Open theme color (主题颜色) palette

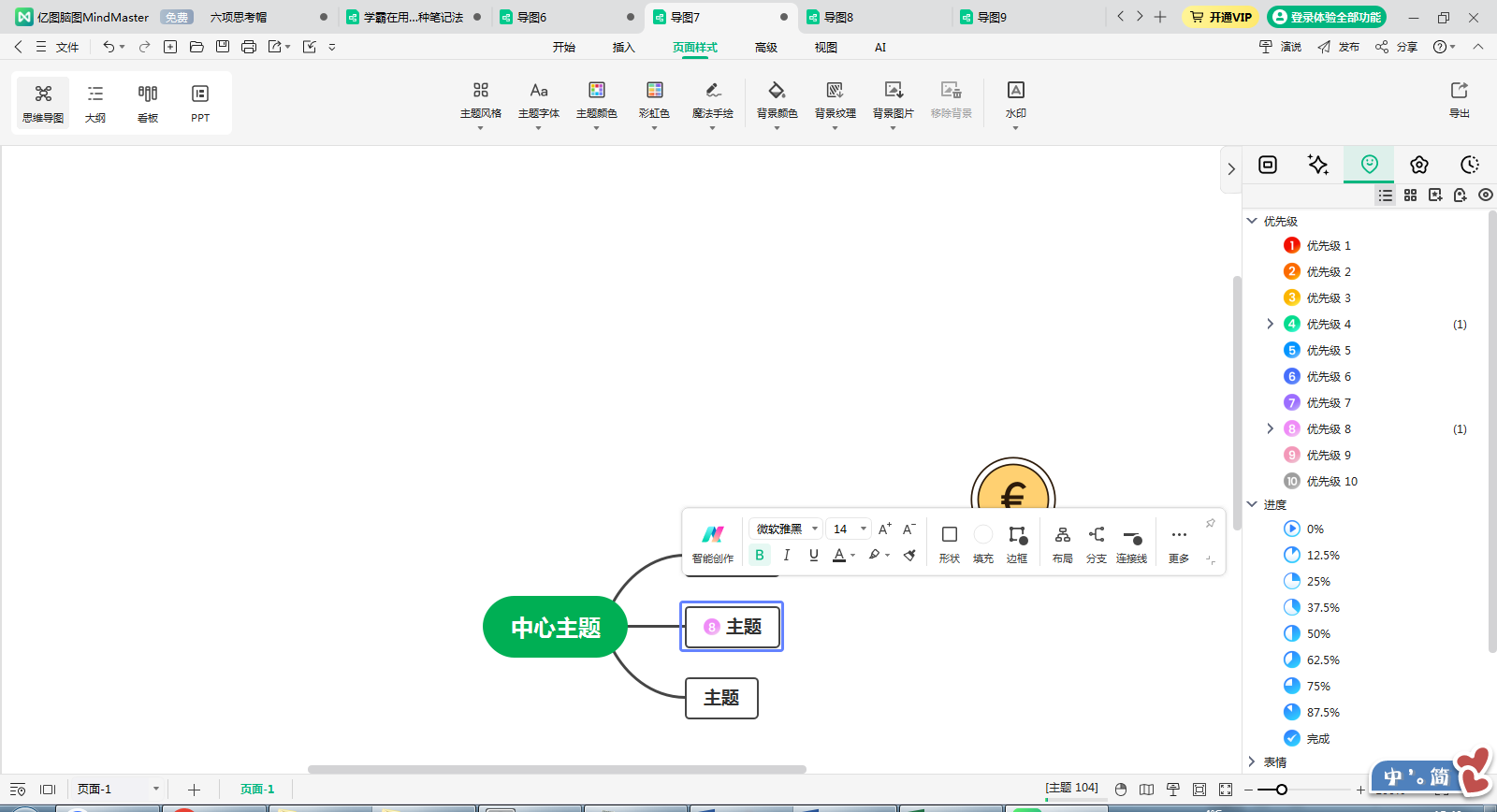(x=596, y=101)
